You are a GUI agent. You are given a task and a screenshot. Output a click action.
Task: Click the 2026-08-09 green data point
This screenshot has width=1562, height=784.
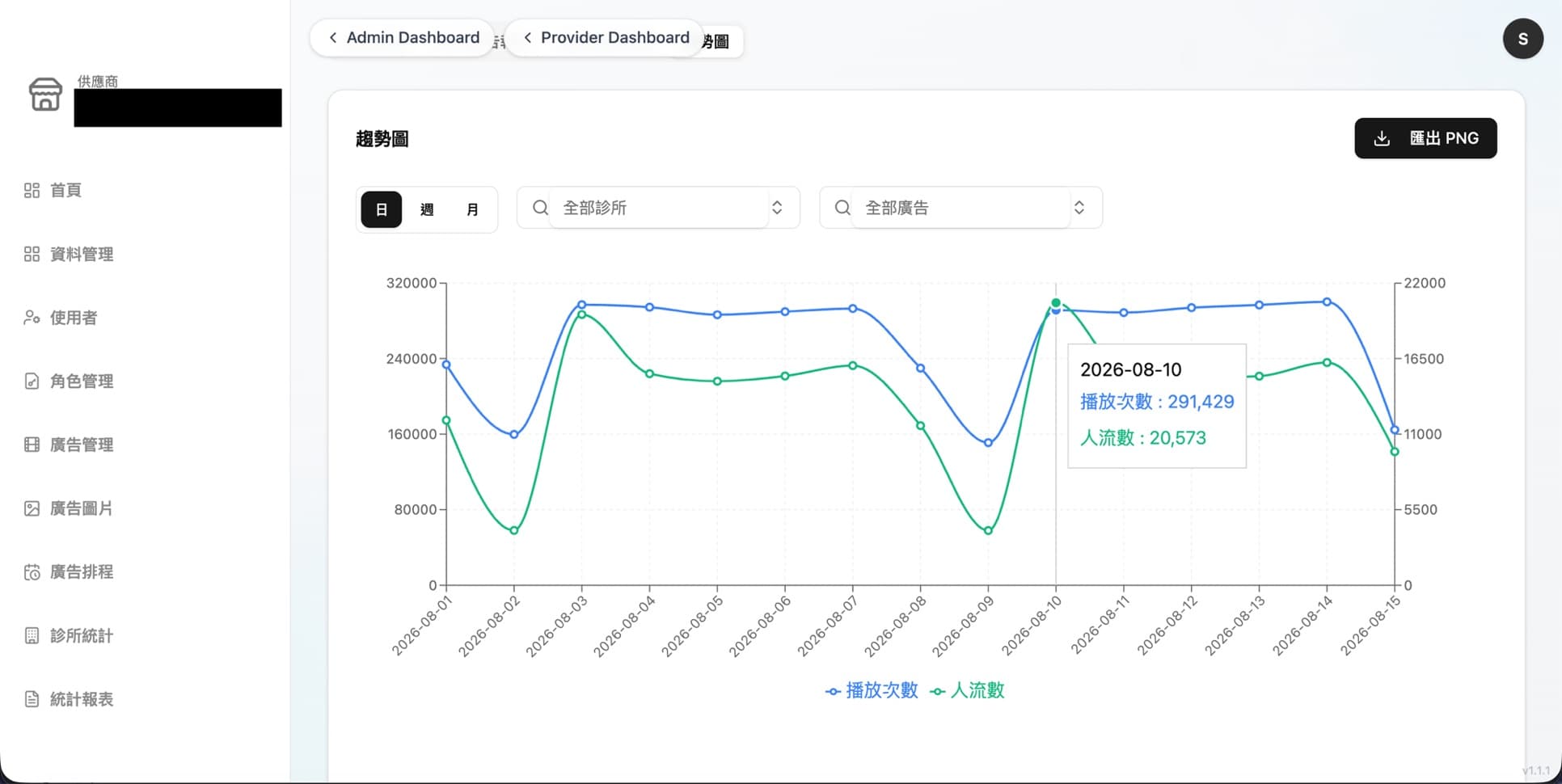point(988,531)
